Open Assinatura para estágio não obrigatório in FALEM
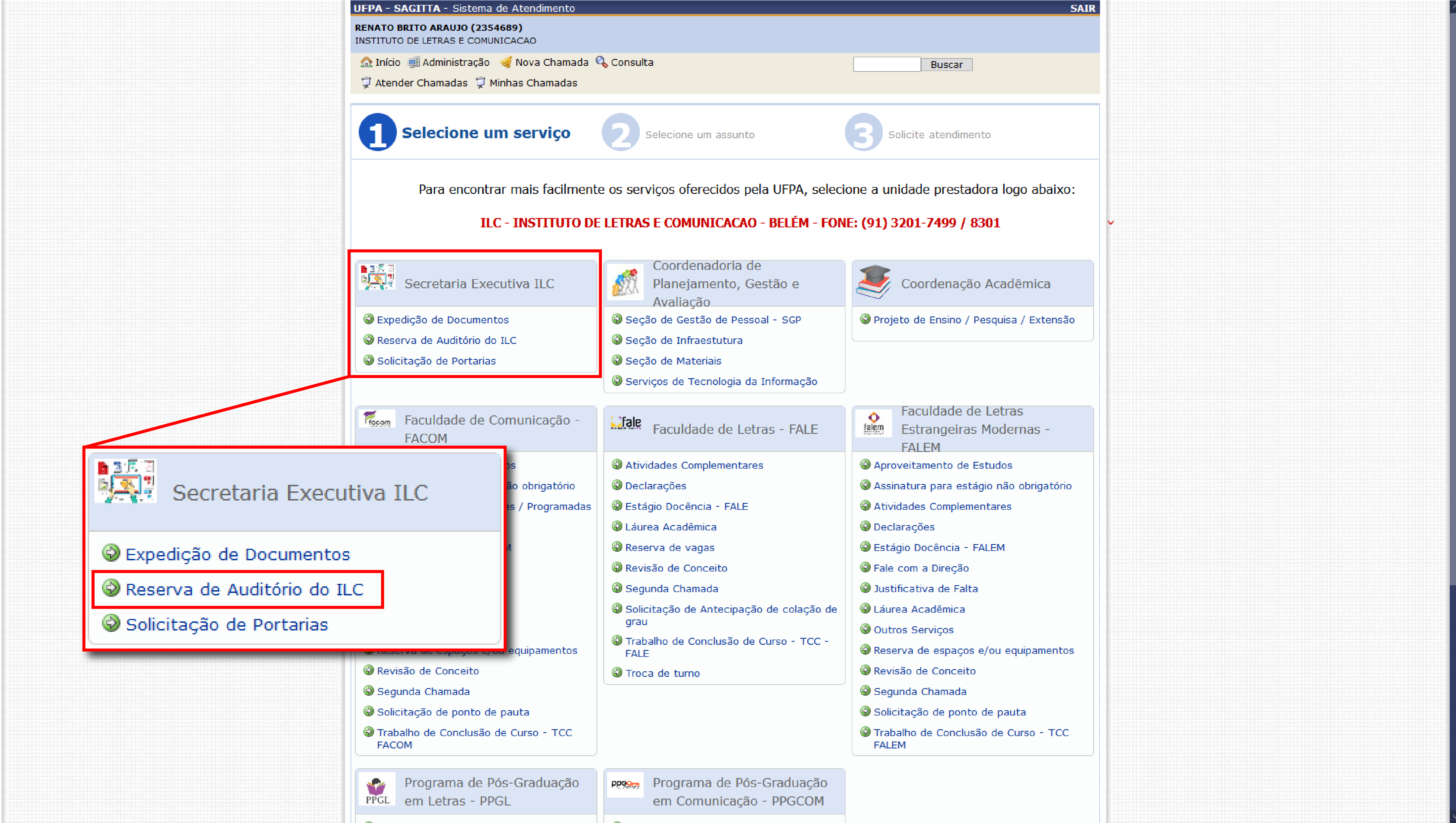 [972, 486]
